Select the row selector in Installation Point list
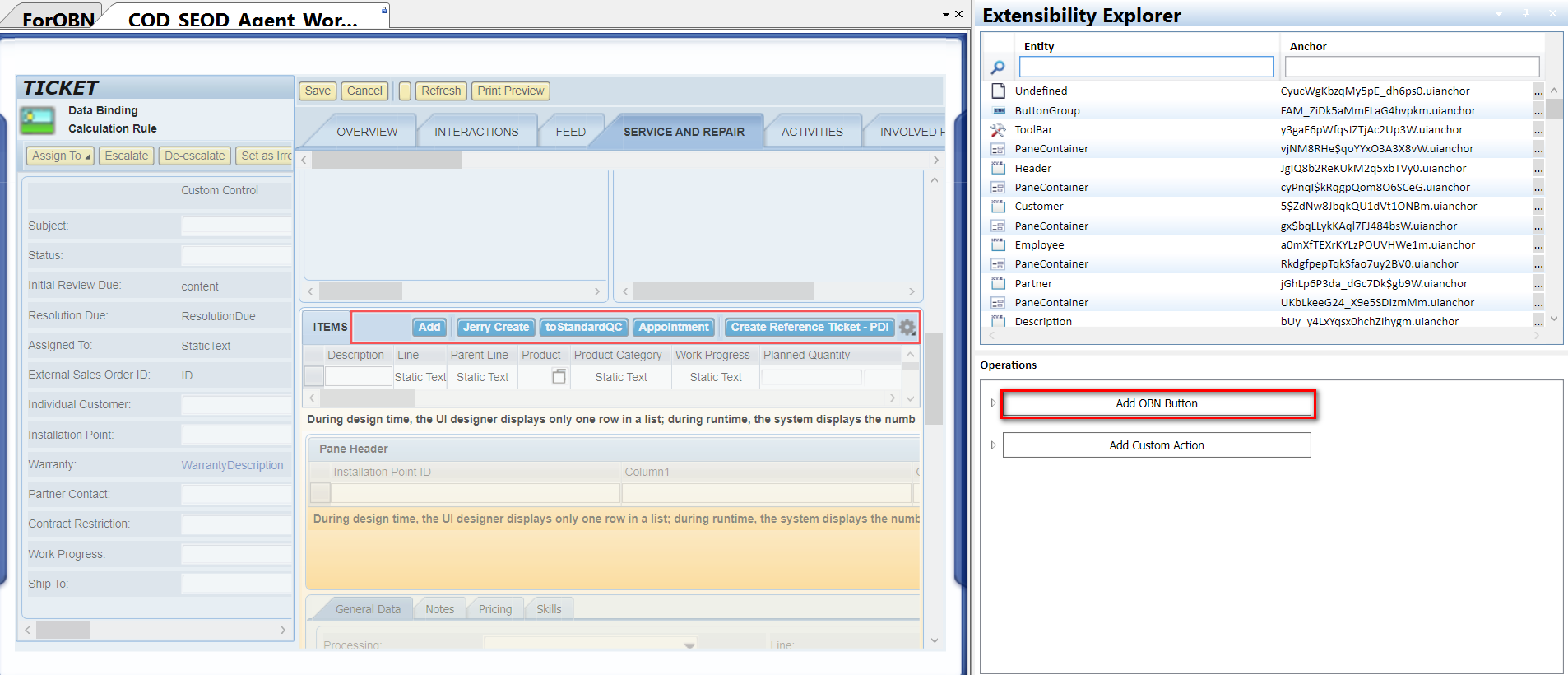 [x=321, y=493]
